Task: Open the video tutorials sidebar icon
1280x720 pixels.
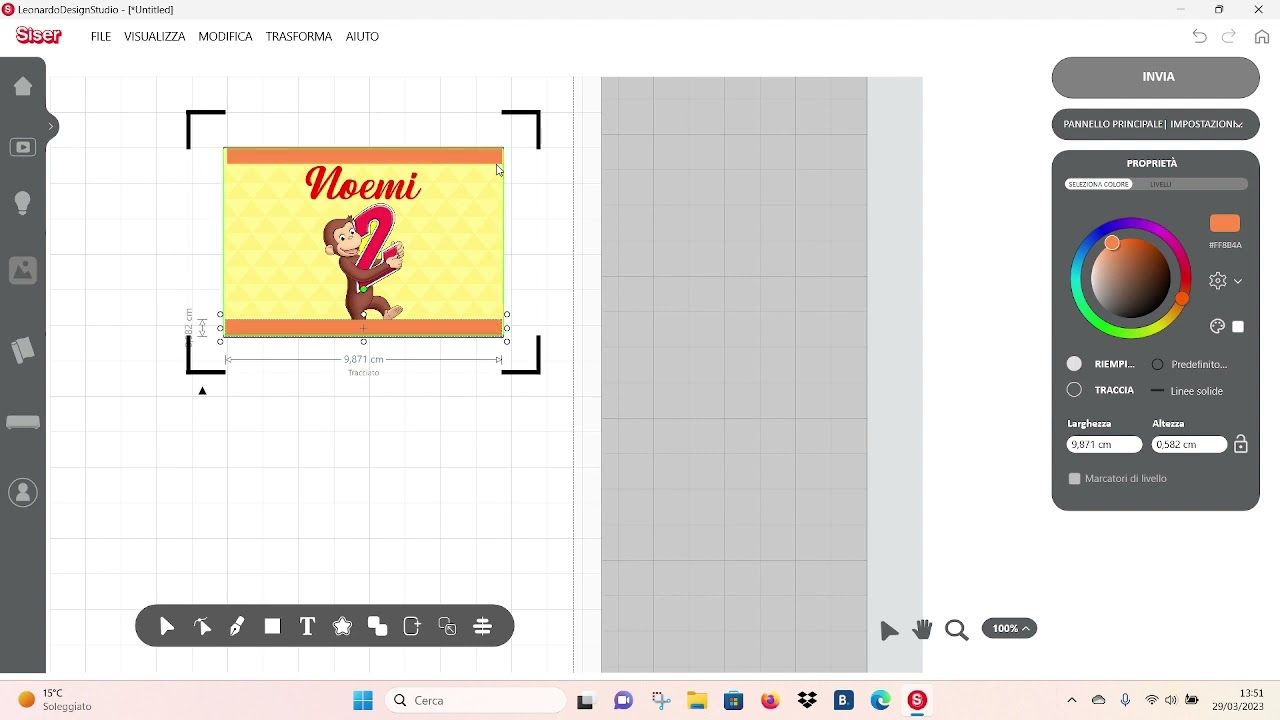Action: [23, 147]
